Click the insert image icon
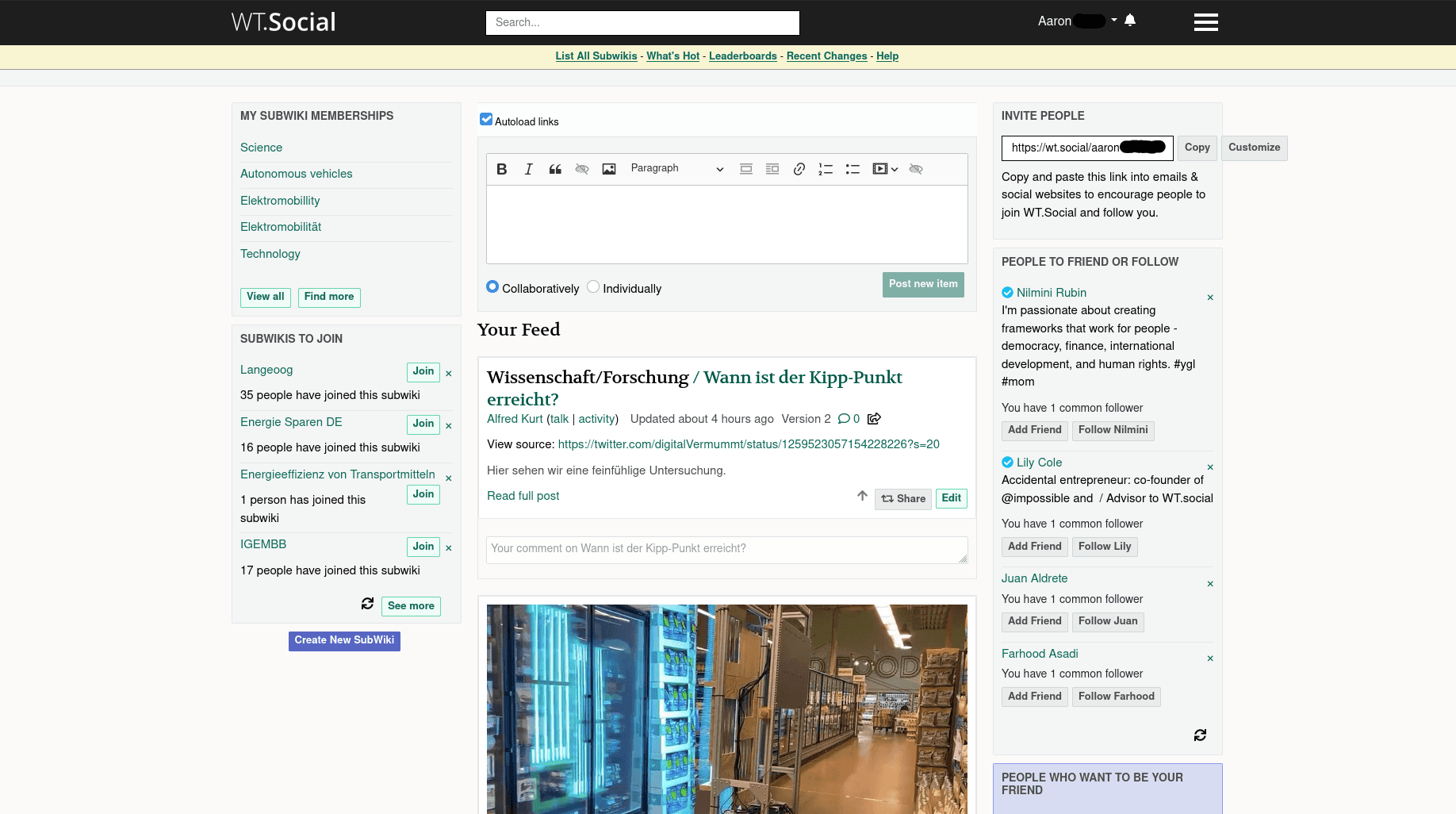This screenshot has height=814, width=1456. tap(609, 169)
